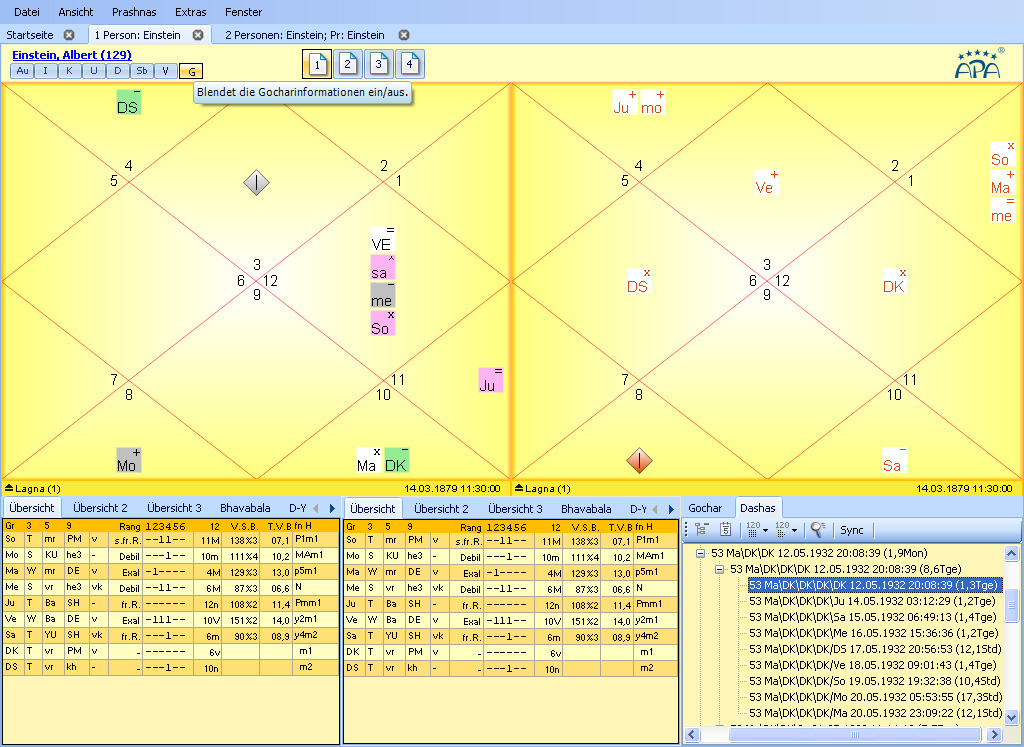Viewport: 1024px width, 747px height.
Task: Click the red diamond icon in the chart
Action: coord(639,460)
